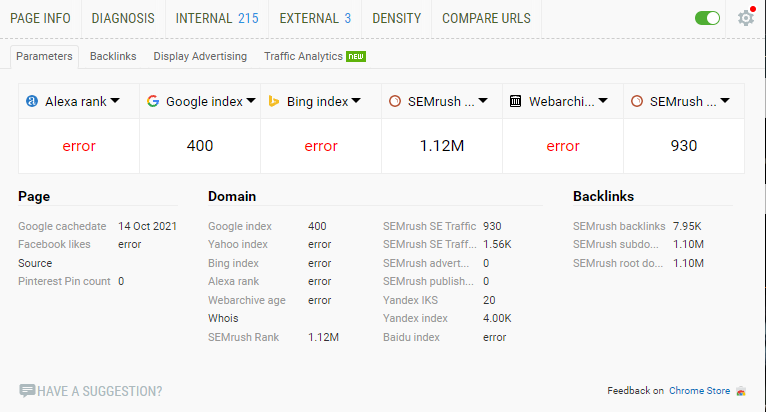
Task: Switch to the DENSITY tab
Action: point(397,19)
